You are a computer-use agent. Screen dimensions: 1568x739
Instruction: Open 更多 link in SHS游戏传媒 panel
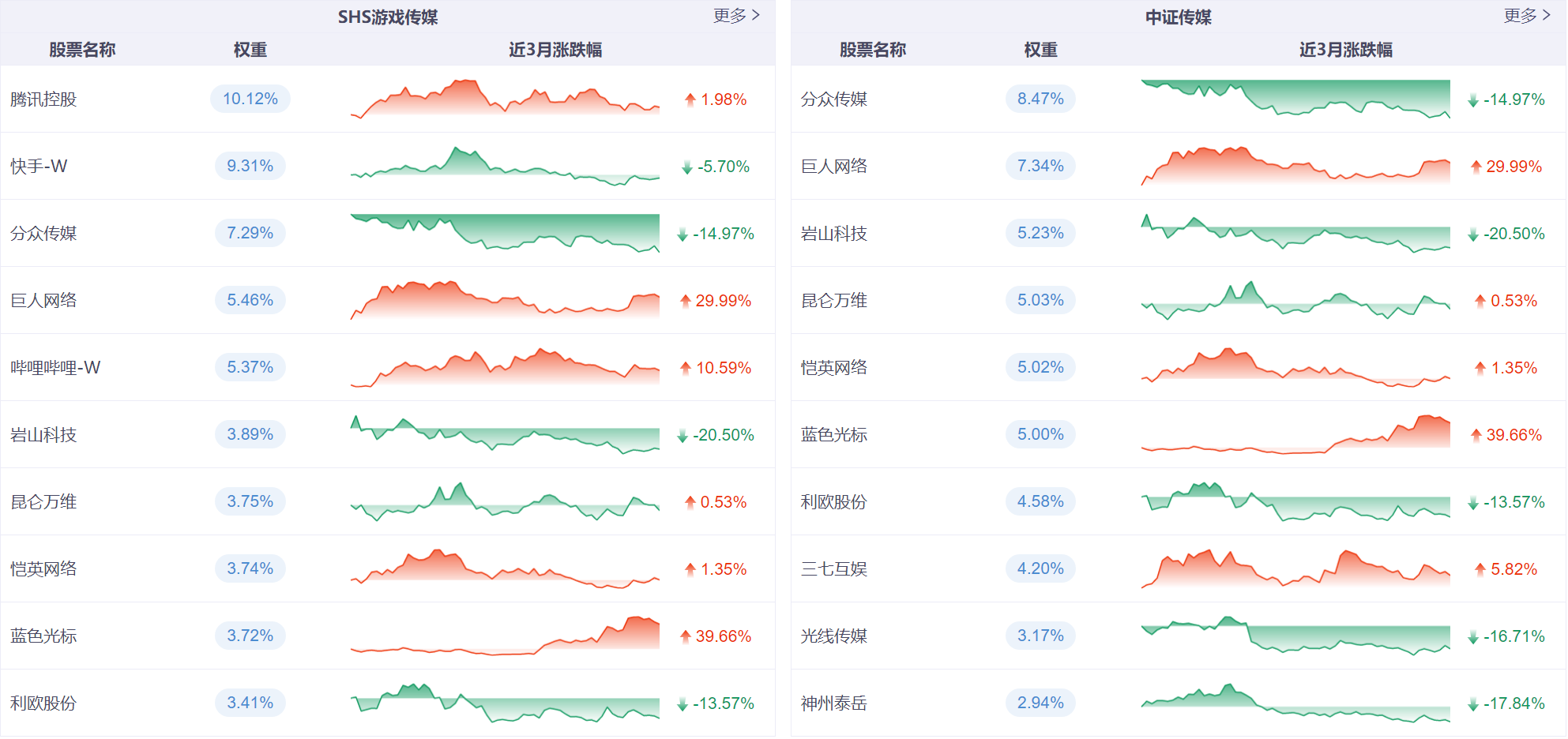click(735, 16)
